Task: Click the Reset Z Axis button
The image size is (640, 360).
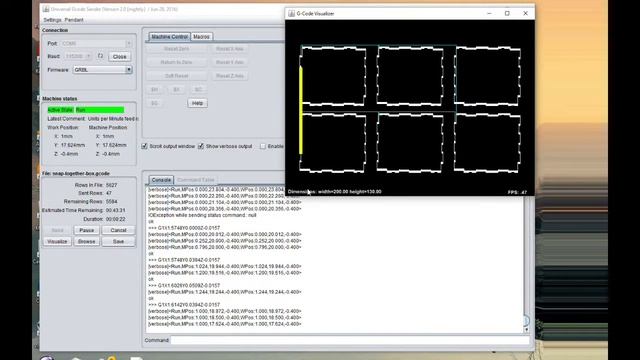Action: pyautogui.click(x=230, y=76)
